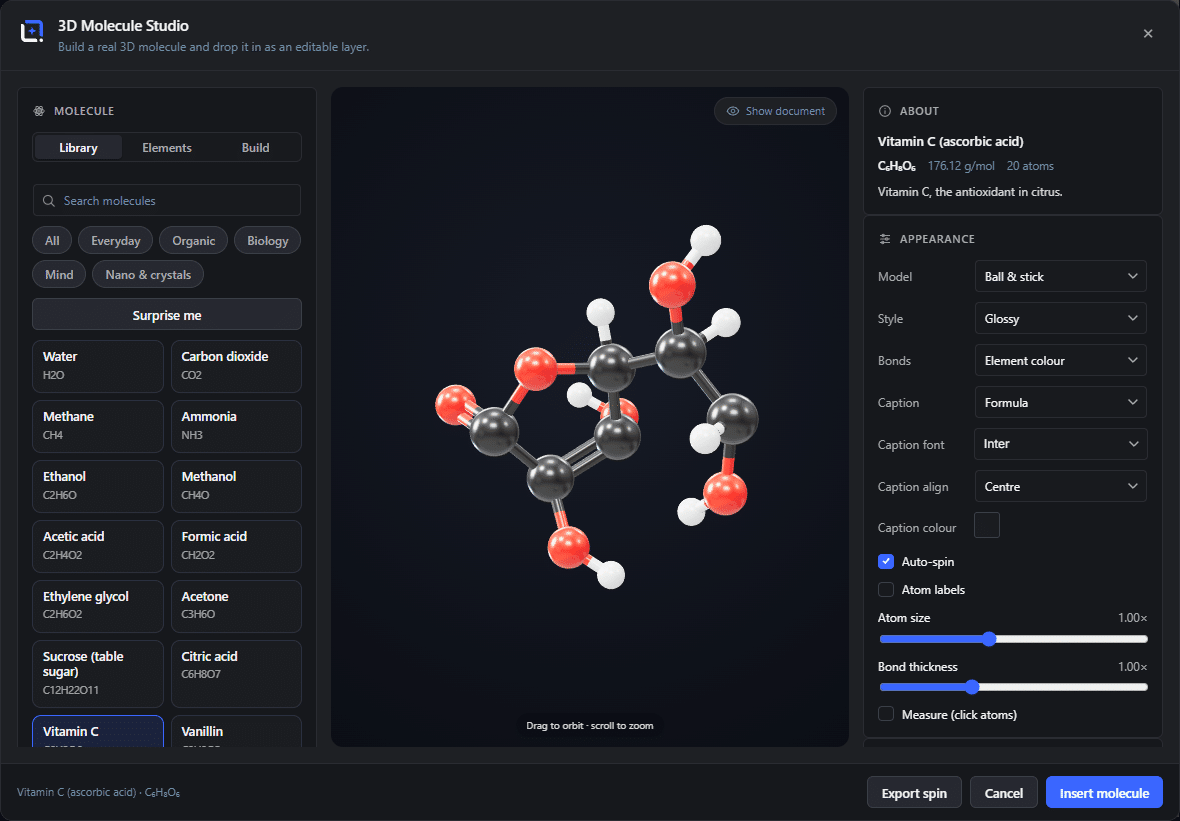Open the Bonds dropdown showing Element colour
Image resolution: width=1180 pixels, height=821 pixels.
pos(1060,360)
